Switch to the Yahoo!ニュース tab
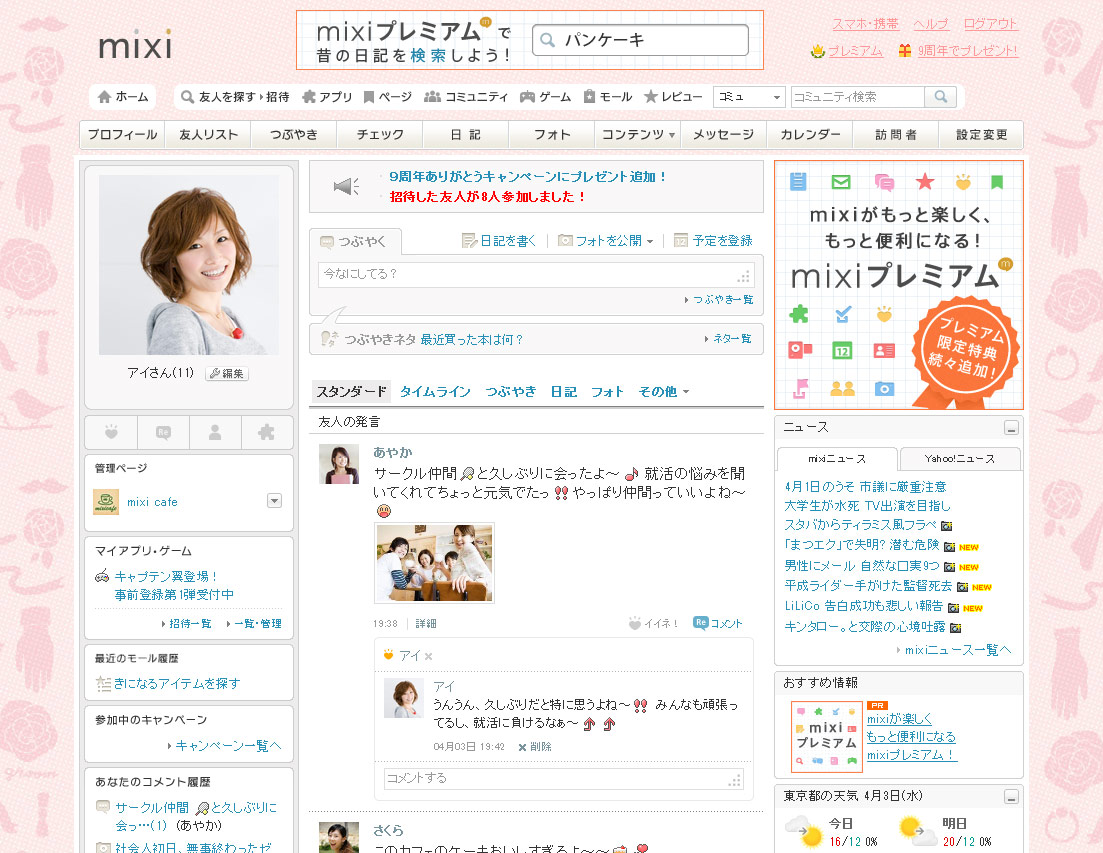The width and height of the screenshot is (1103, 853). pos(959,458)
